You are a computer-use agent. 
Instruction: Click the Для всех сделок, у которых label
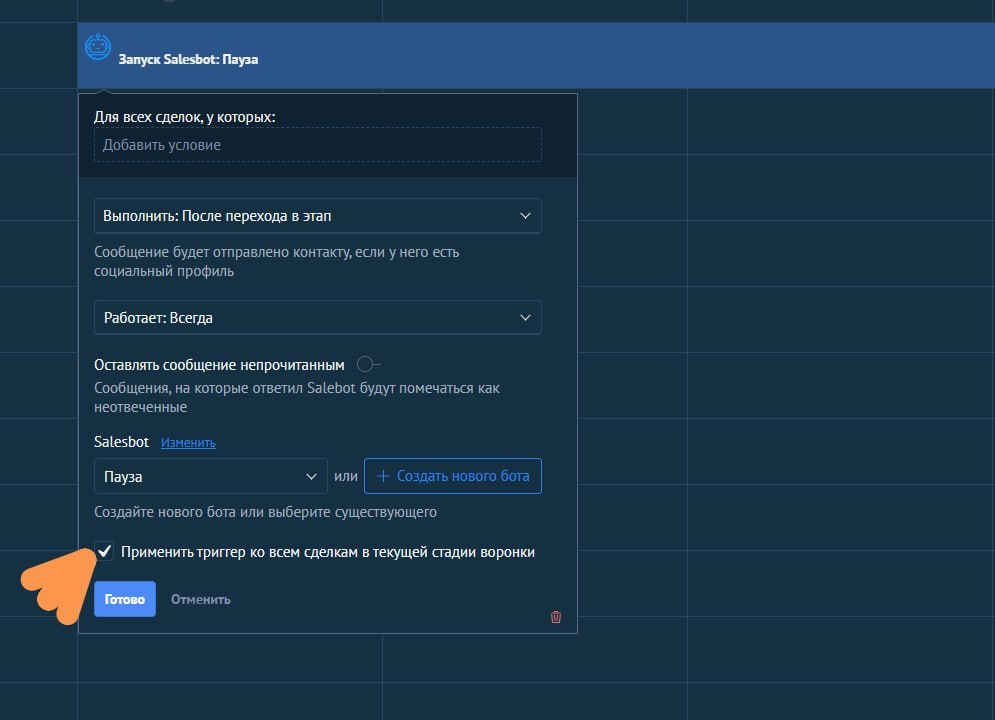tap(185, 117)
